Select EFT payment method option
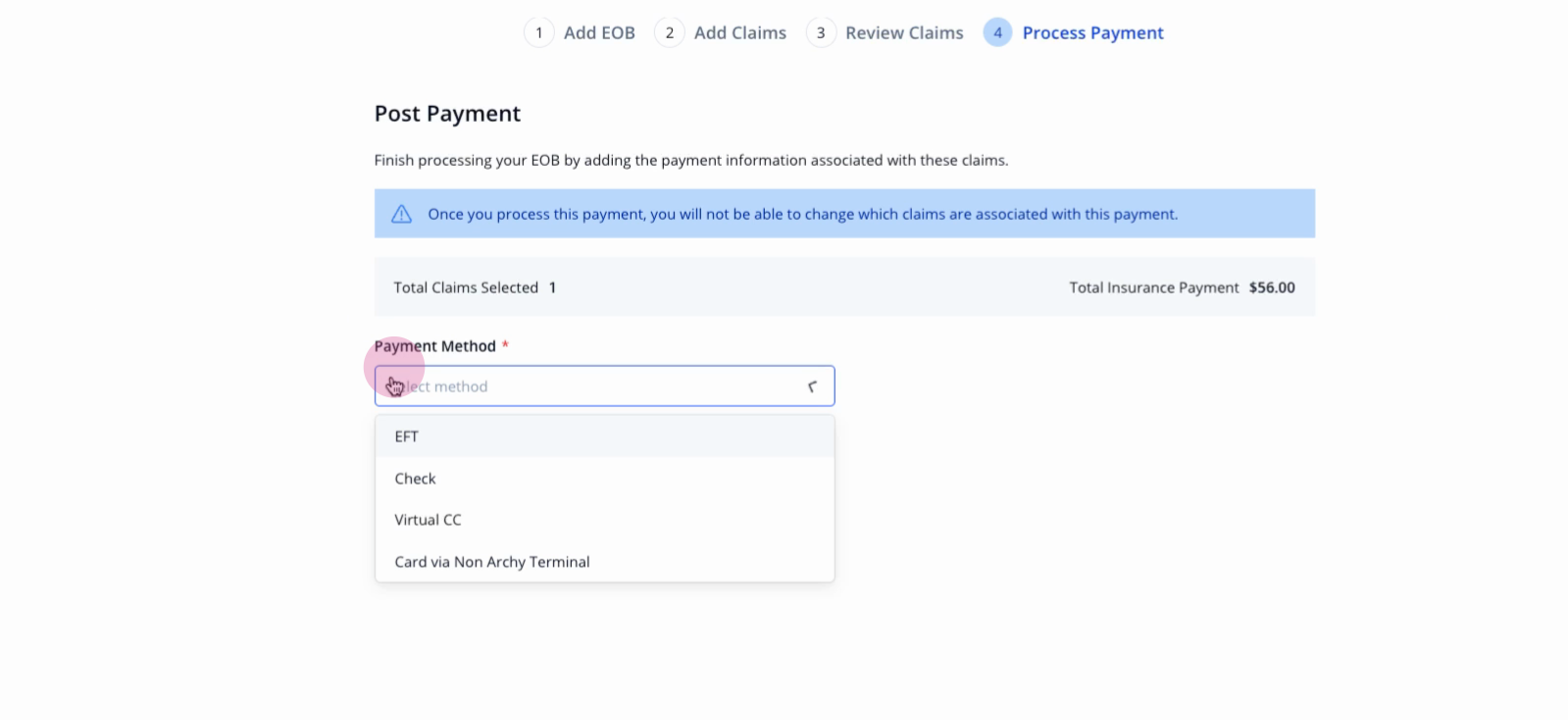The height and width of the screenshot is (720, 1568). tap(604, 437)
